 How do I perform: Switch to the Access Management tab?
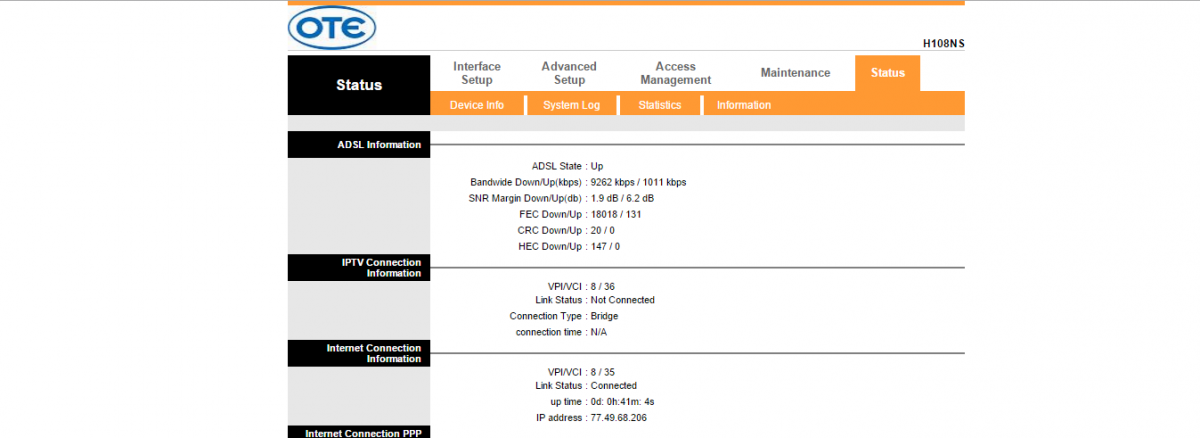pyautogui.click(x=676, y=73)
